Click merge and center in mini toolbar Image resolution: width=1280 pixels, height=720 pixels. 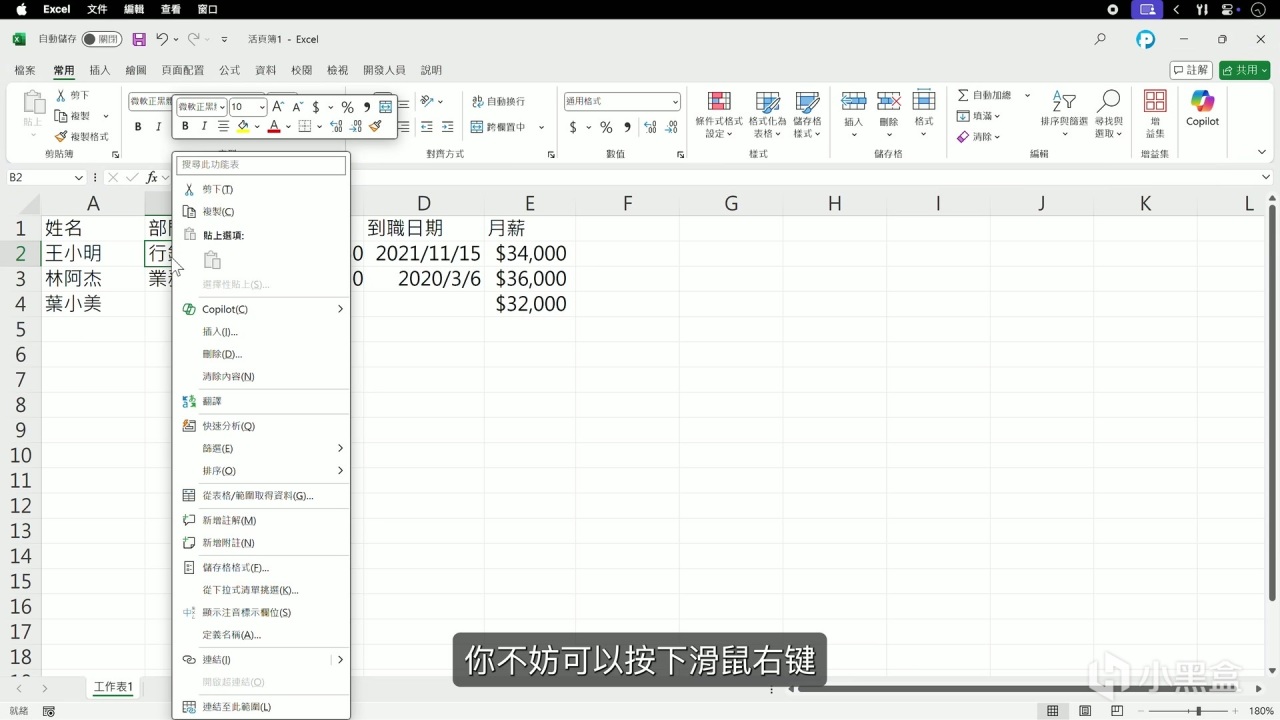point(386,107)
